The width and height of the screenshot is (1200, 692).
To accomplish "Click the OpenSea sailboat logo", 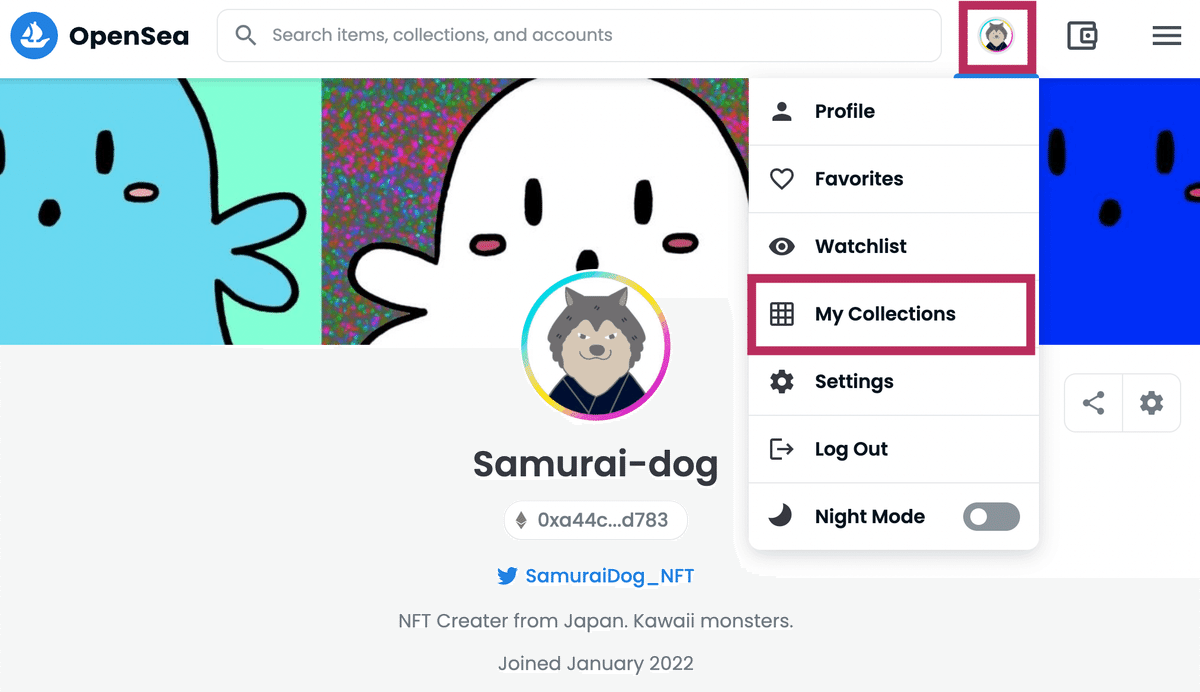I will 35,36.
